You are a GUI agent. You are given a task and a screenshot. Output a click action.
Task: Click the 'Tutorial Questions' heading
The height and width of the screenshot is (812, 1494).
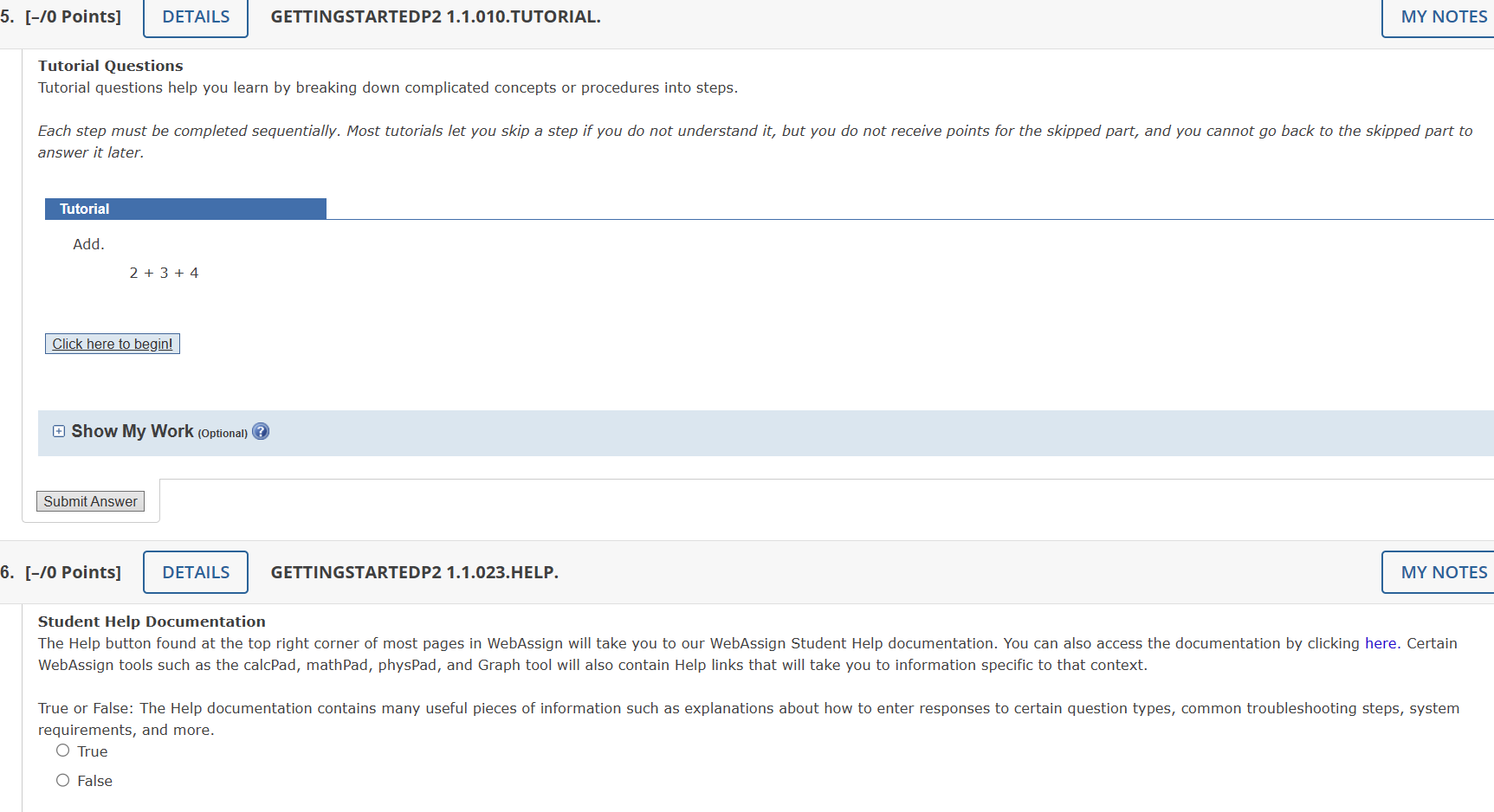pyautogui.click(x=111, y=66)
